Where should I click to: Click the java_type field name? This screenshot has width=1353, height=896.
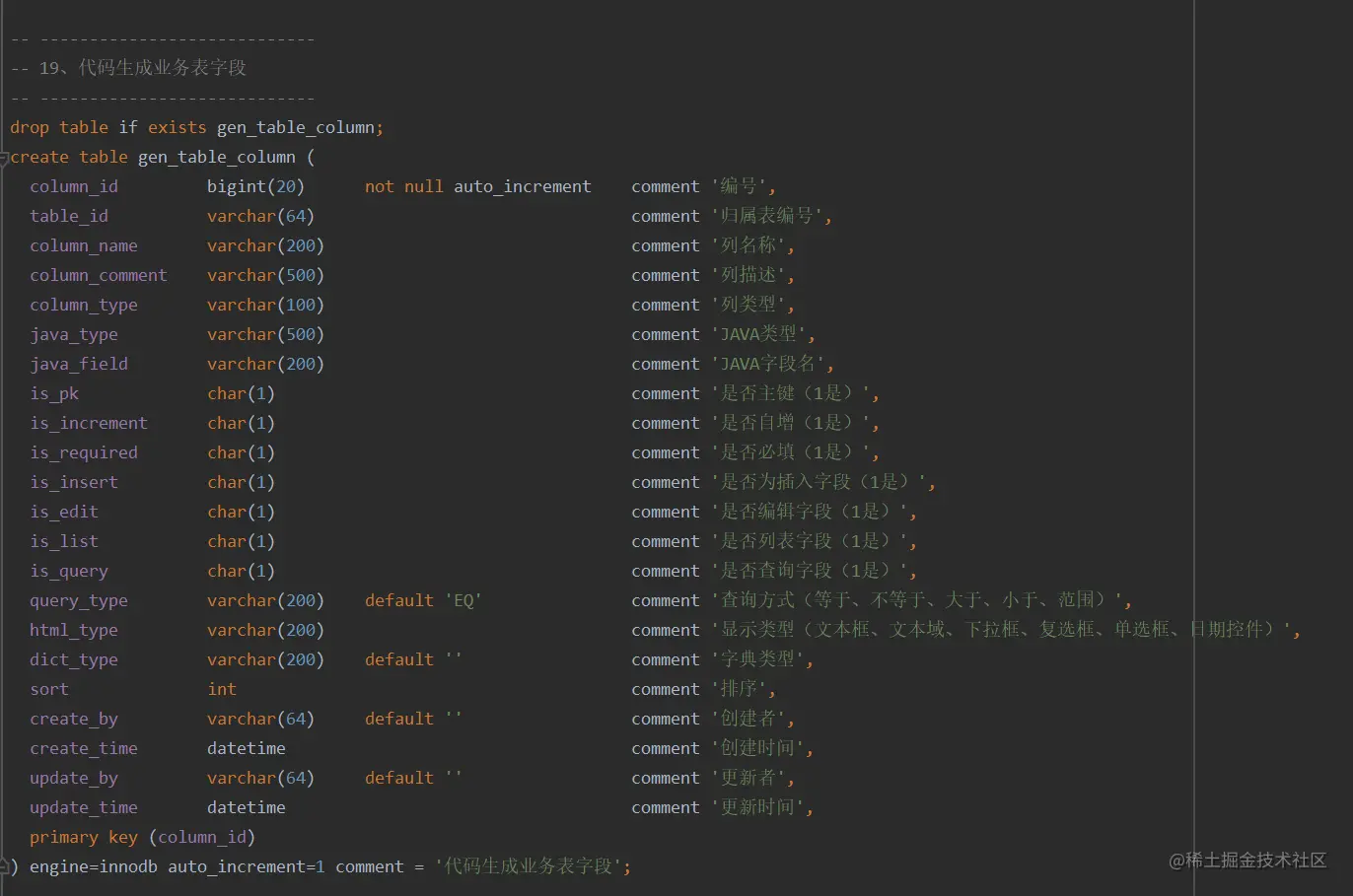74,335
